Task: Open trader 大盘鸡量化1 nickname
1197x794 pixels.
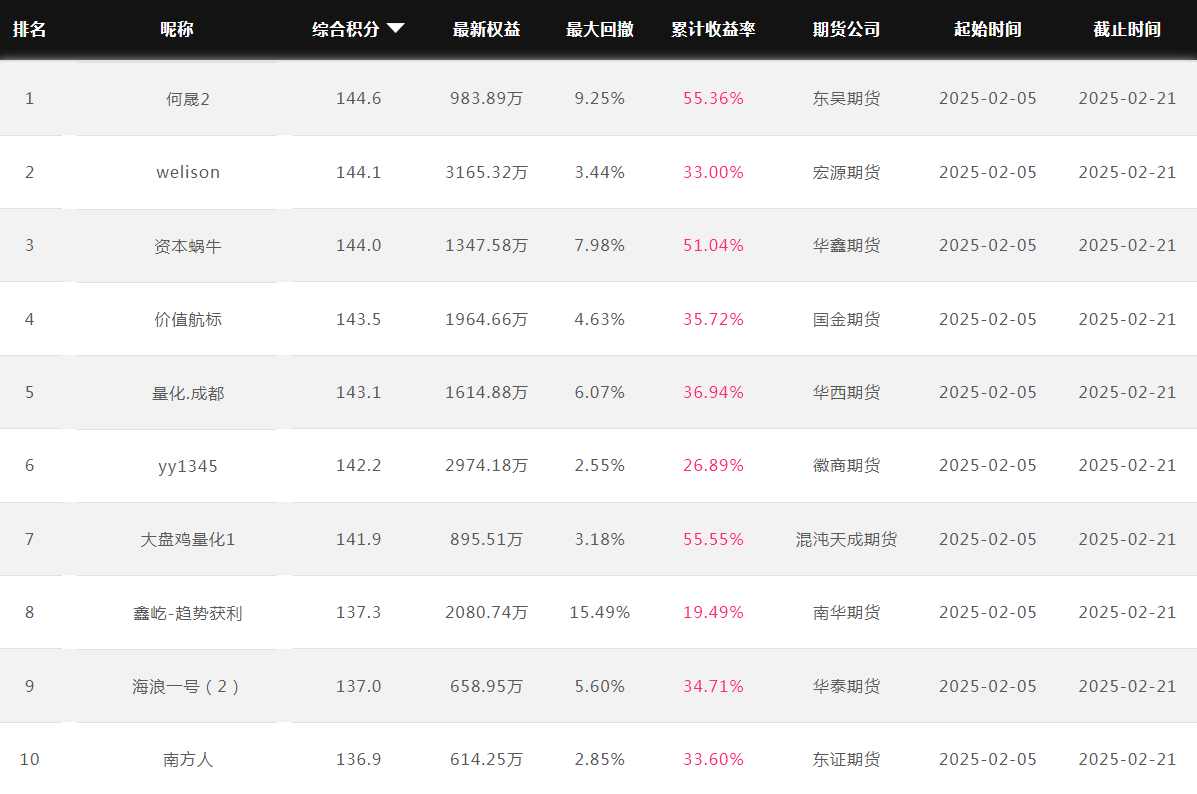Action: (x=188, y=540)
